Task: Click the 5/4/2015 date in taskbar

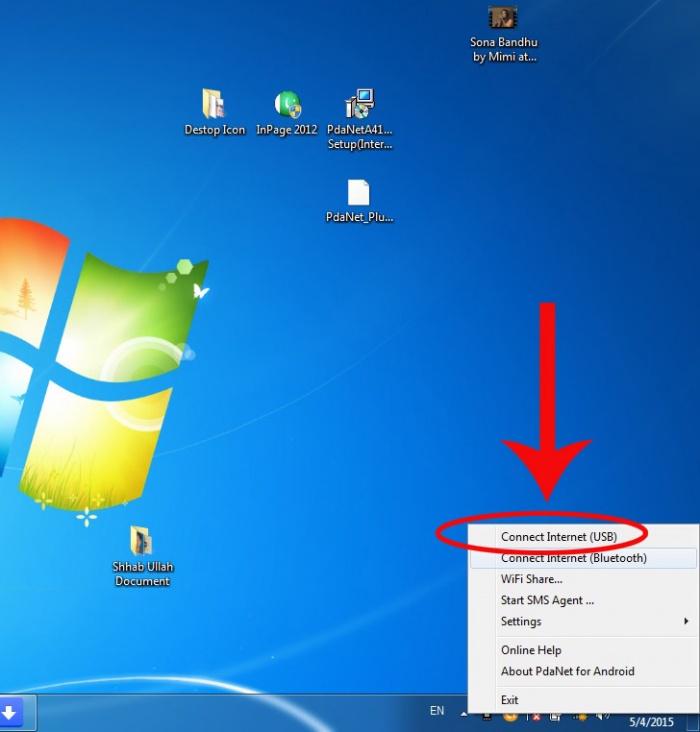Action: tap(651, 722)
